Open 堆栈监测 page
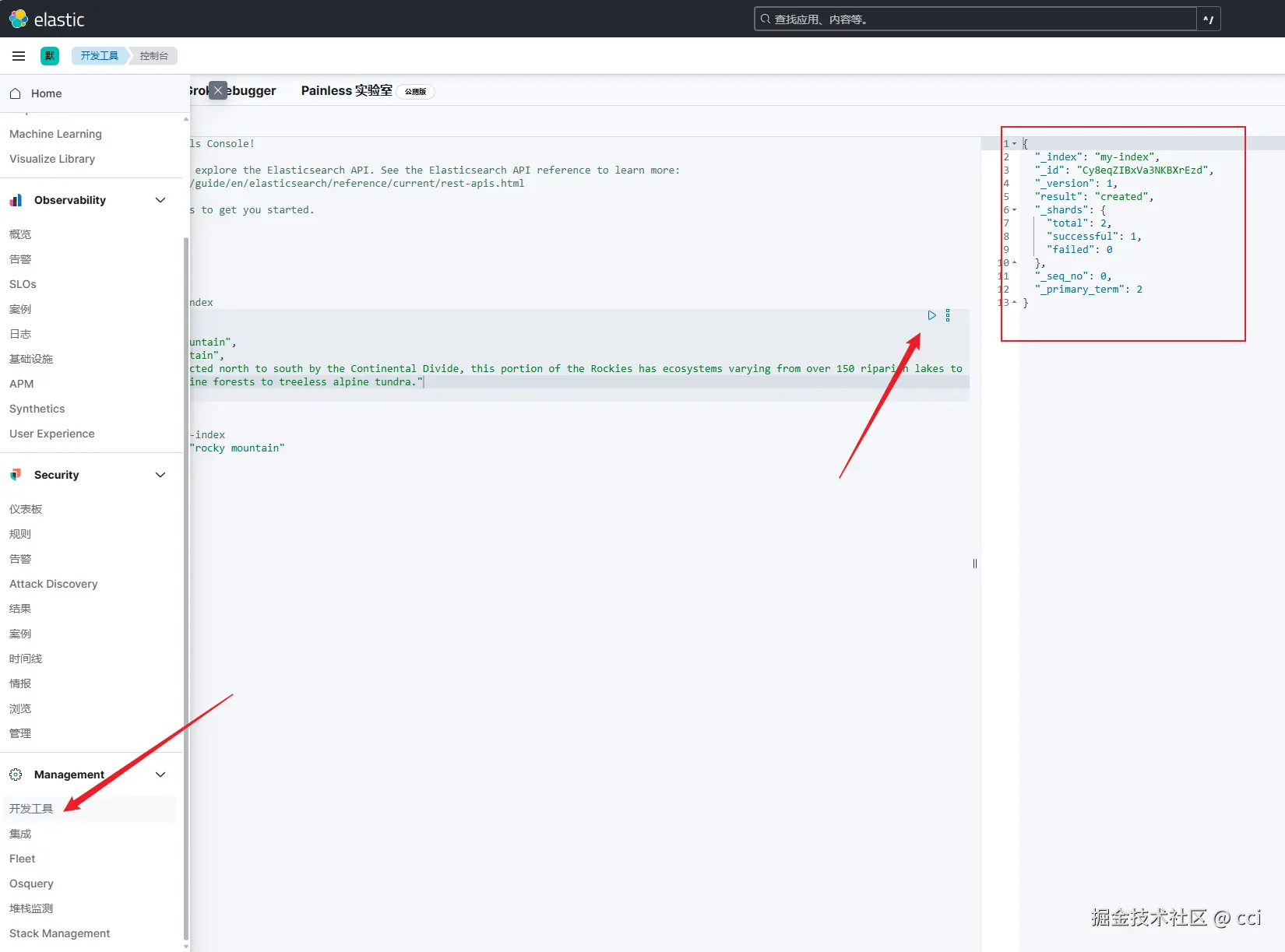This screenshot has width=1285, height=952. 31,908
